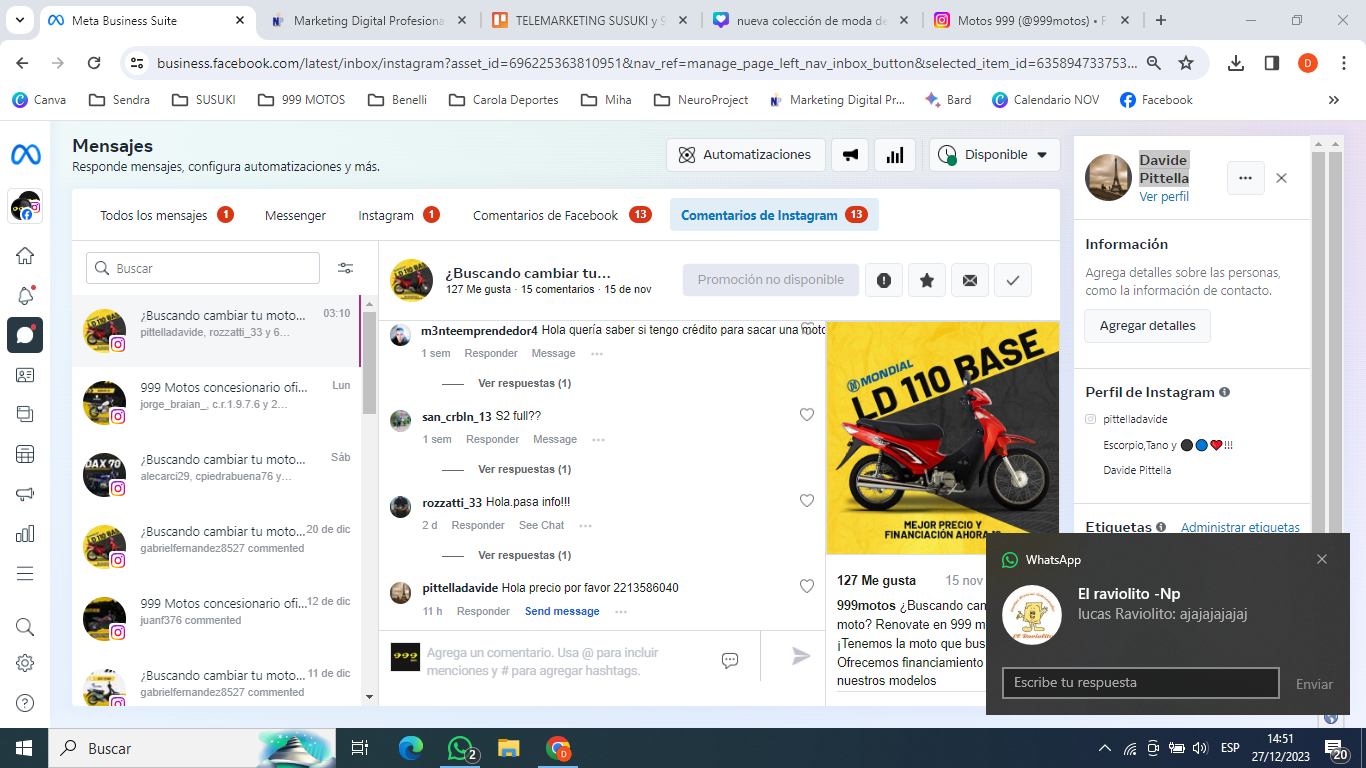This screenshot has height=768, width=1366.
Task: Open the Ver perfil link
Action: (1164, 197)
